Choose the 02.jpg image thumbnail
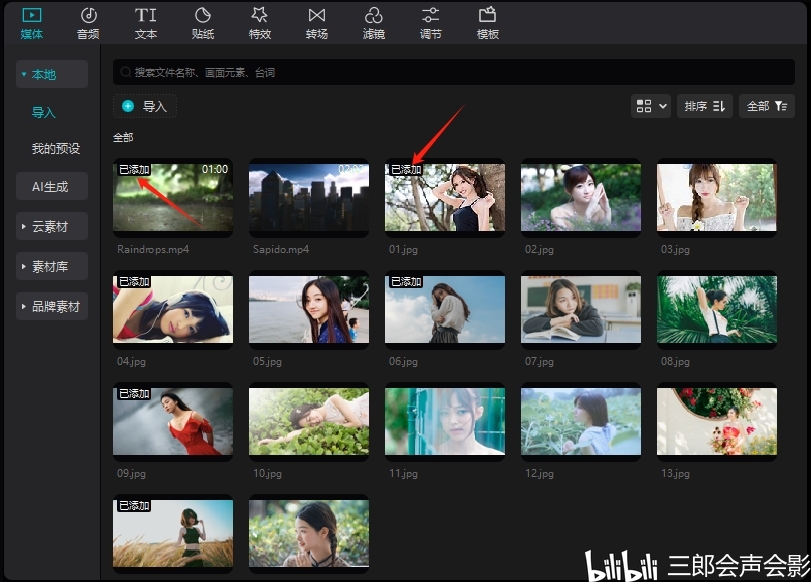Viewport: 811px width, 582px height. coord(581,198)
